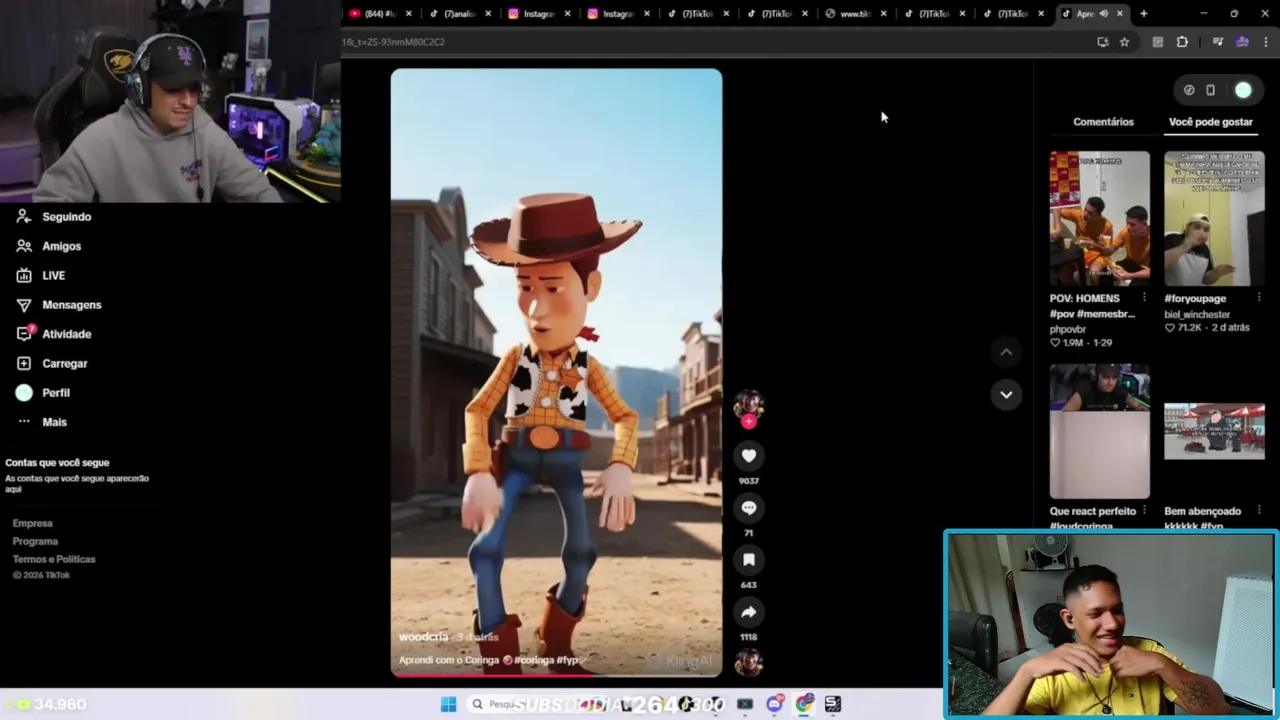1280x720 pixels.
Task: Bookmark page with the star icon
Action: (1124, 42)
